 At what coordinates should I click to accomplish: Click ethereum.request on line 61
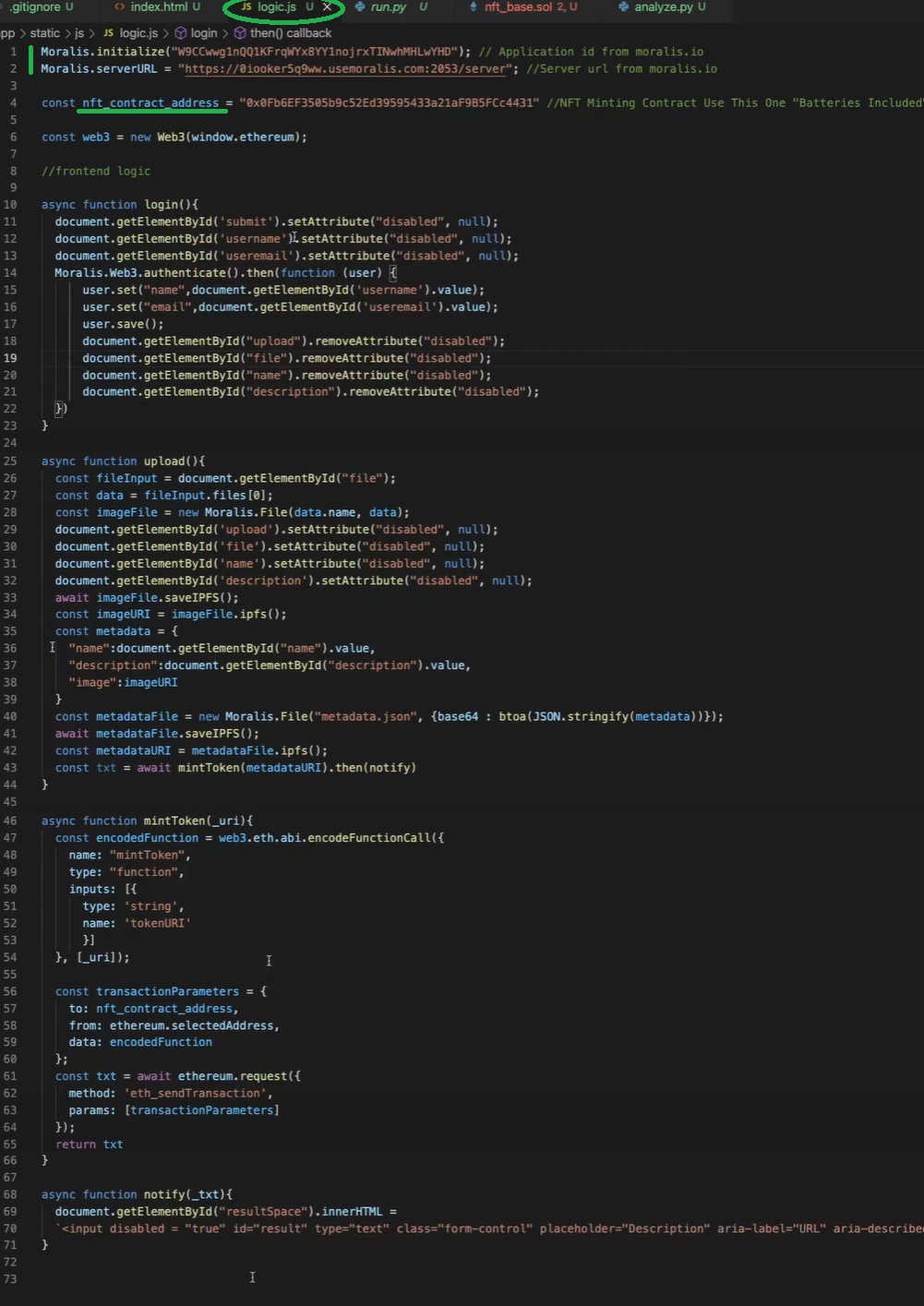[x=233, y=1077]
